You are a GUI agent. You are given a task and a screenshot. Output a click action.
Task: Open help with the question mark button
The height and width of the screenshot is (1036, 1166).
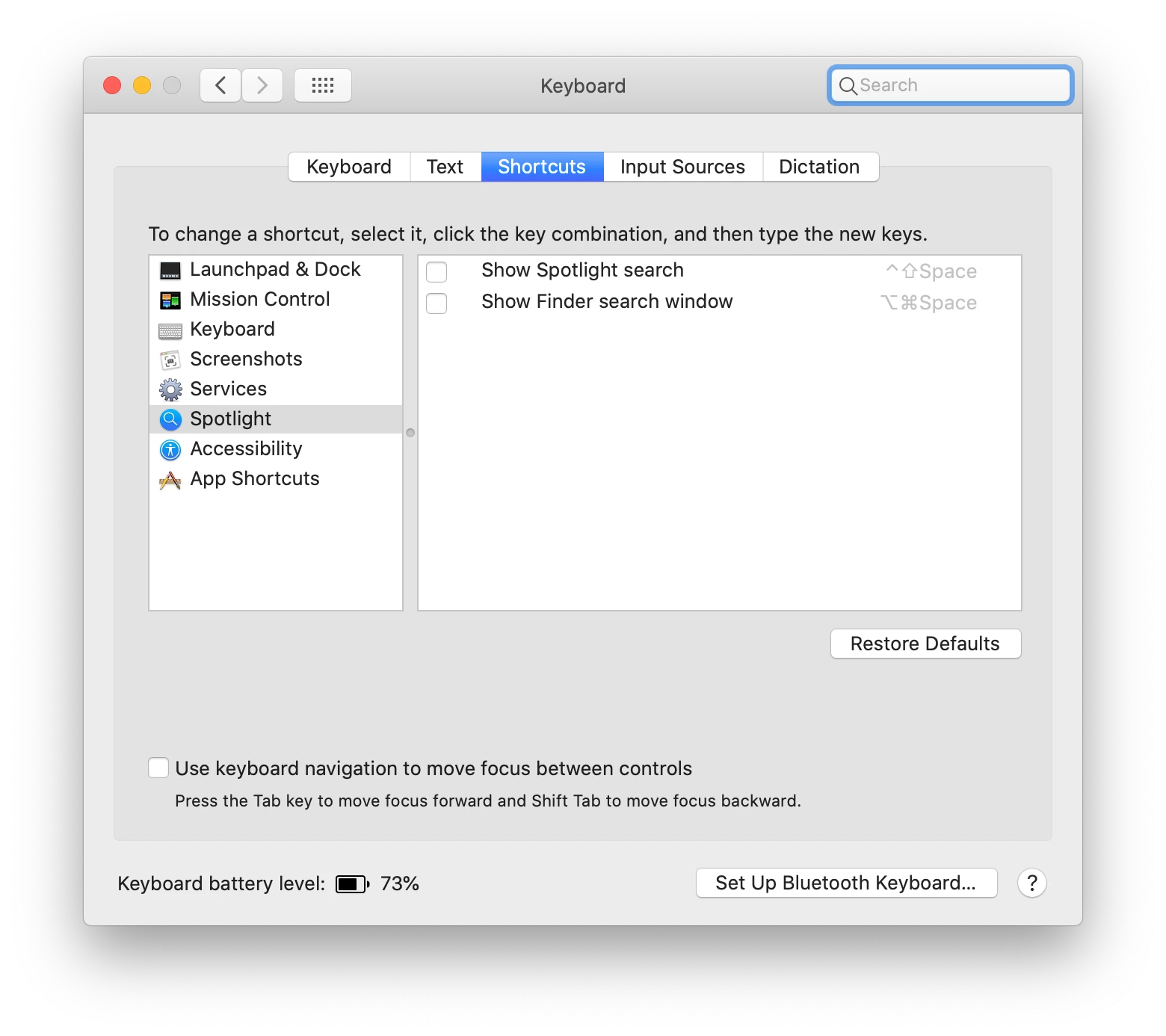click(1032, 883)
